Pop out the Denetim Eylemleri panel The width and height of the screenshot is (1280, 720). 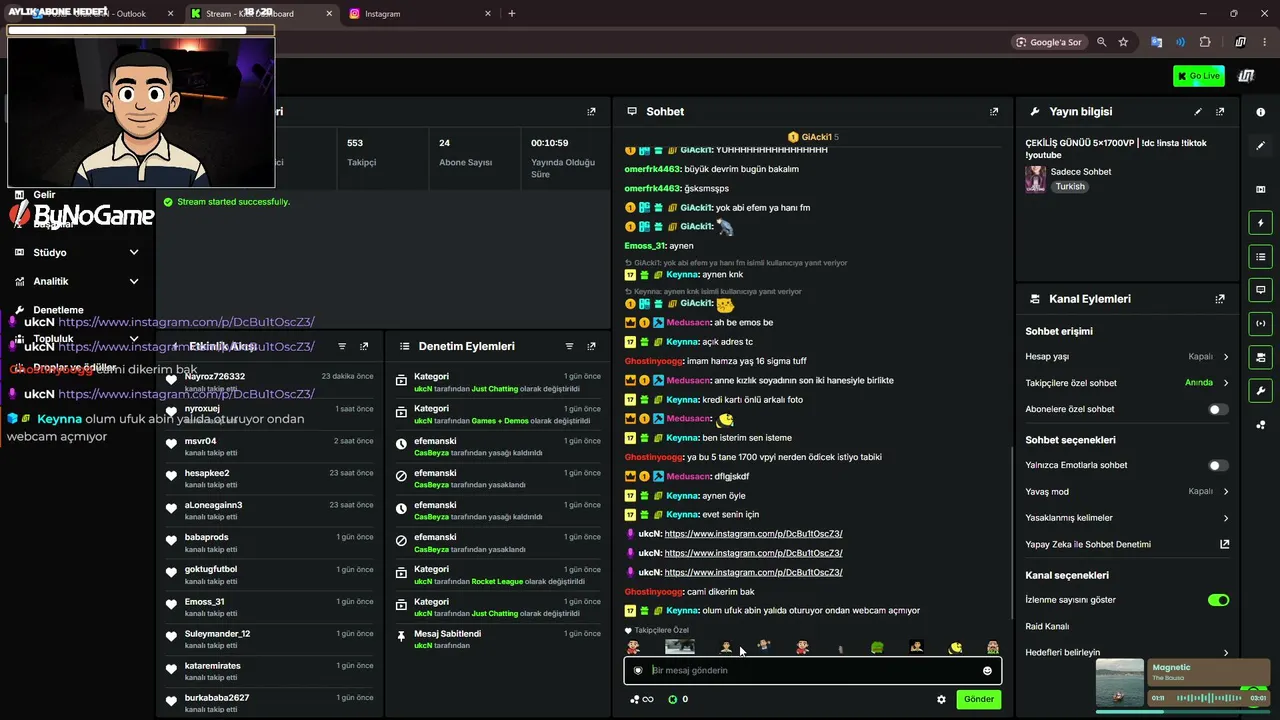pos(592,346)
